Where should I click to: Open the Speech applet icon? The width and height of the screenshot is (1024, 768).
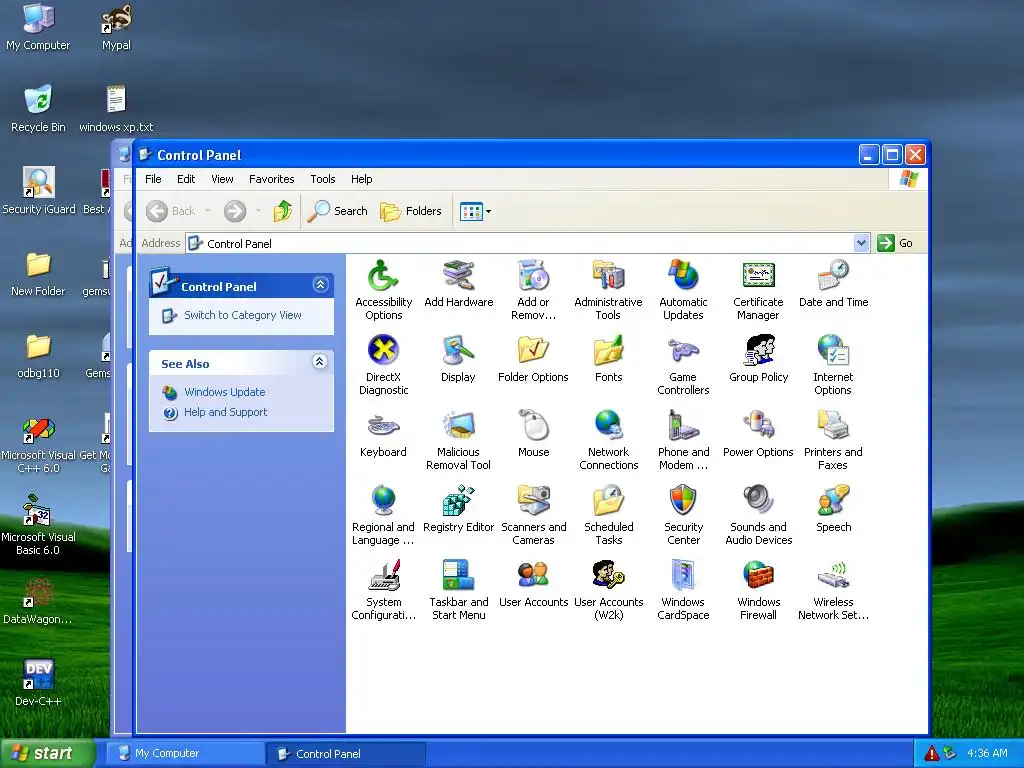(833, 501)
